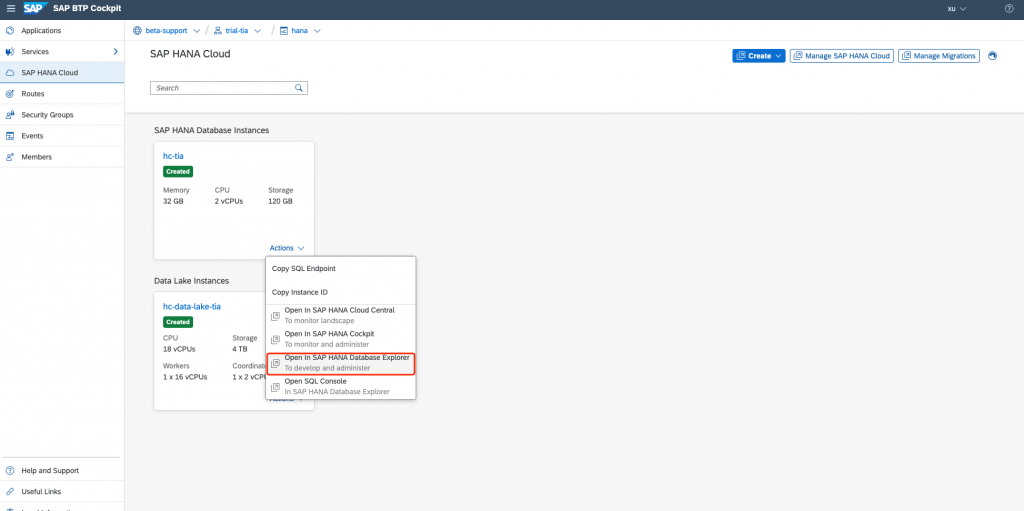Expand the Create button dropdown arrow
Screen dimensions: 1024x511
click(x=779, y=56)
